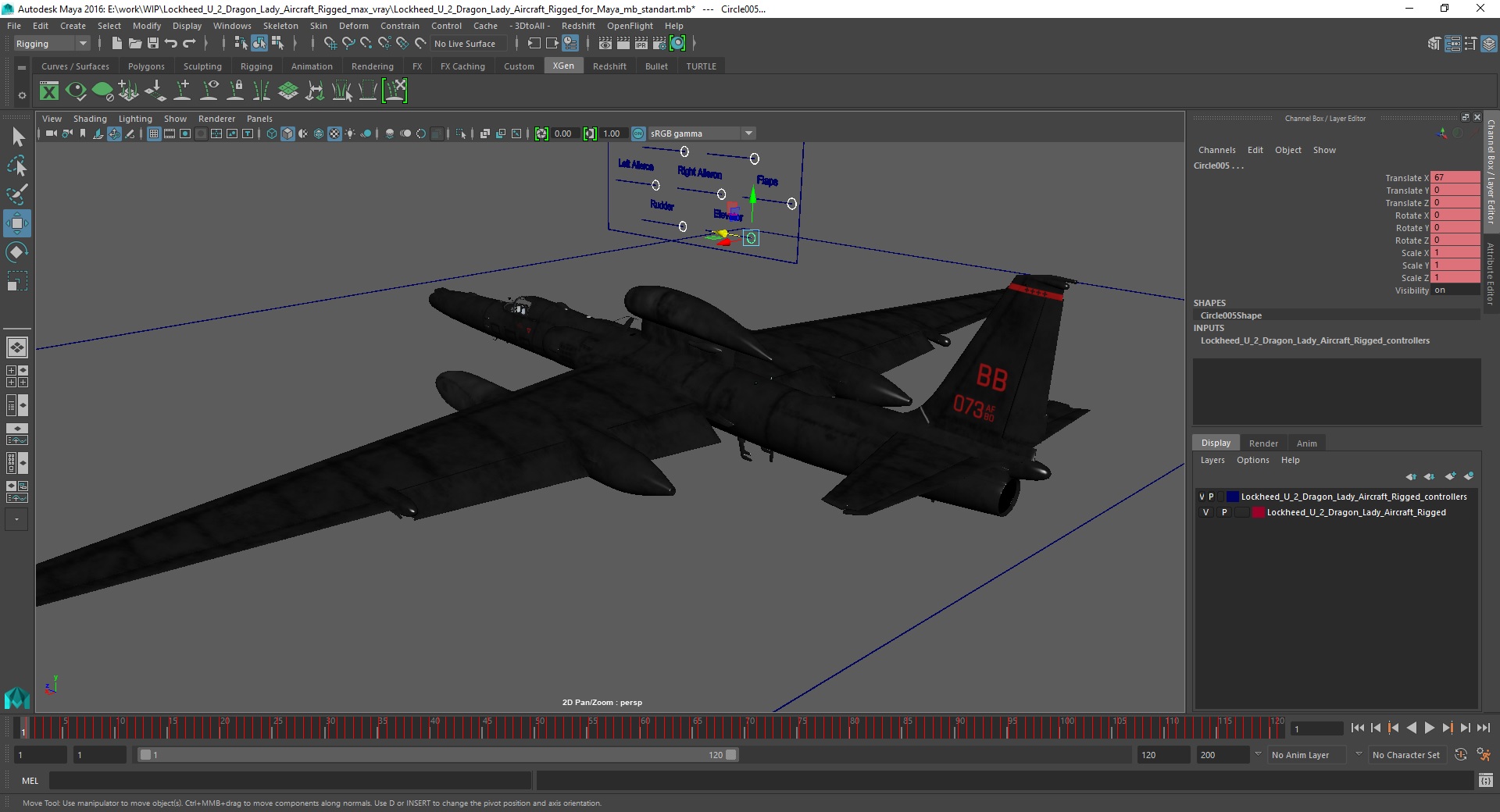Click the Options menu in layer editor
Viewport: 1500px width, 812px height.
[1252, 460]
